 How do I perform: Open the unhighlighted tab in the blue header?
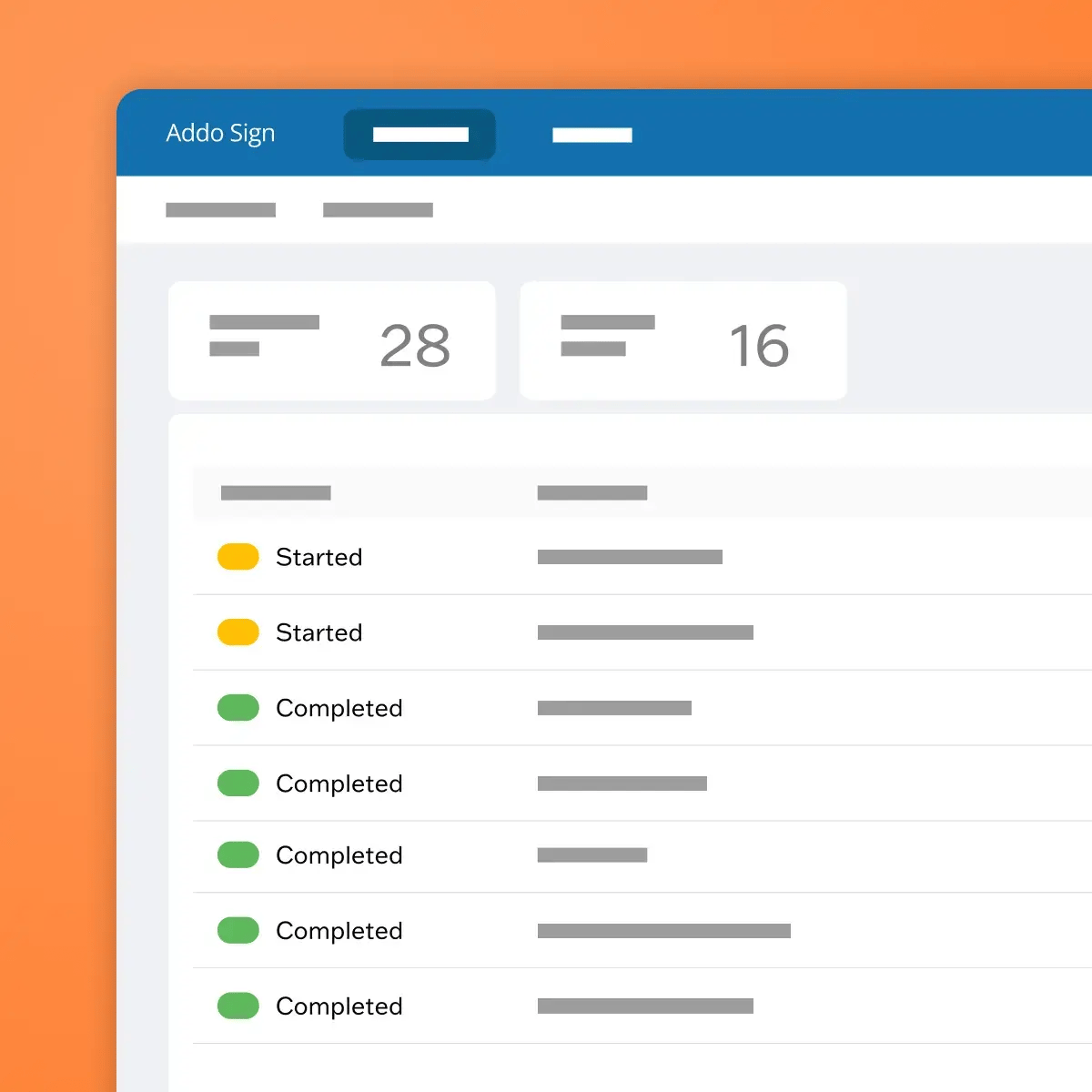(591, 135)
